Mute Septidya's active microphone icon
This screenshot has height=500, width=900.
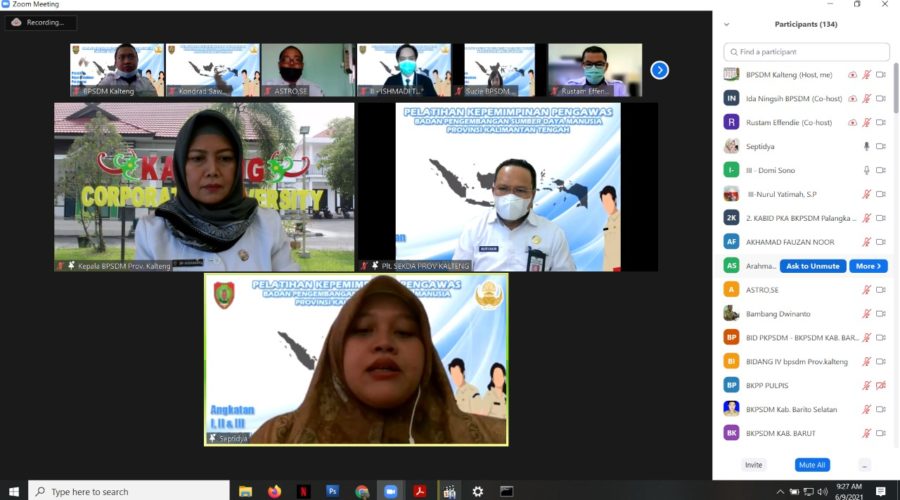point(867,146)
